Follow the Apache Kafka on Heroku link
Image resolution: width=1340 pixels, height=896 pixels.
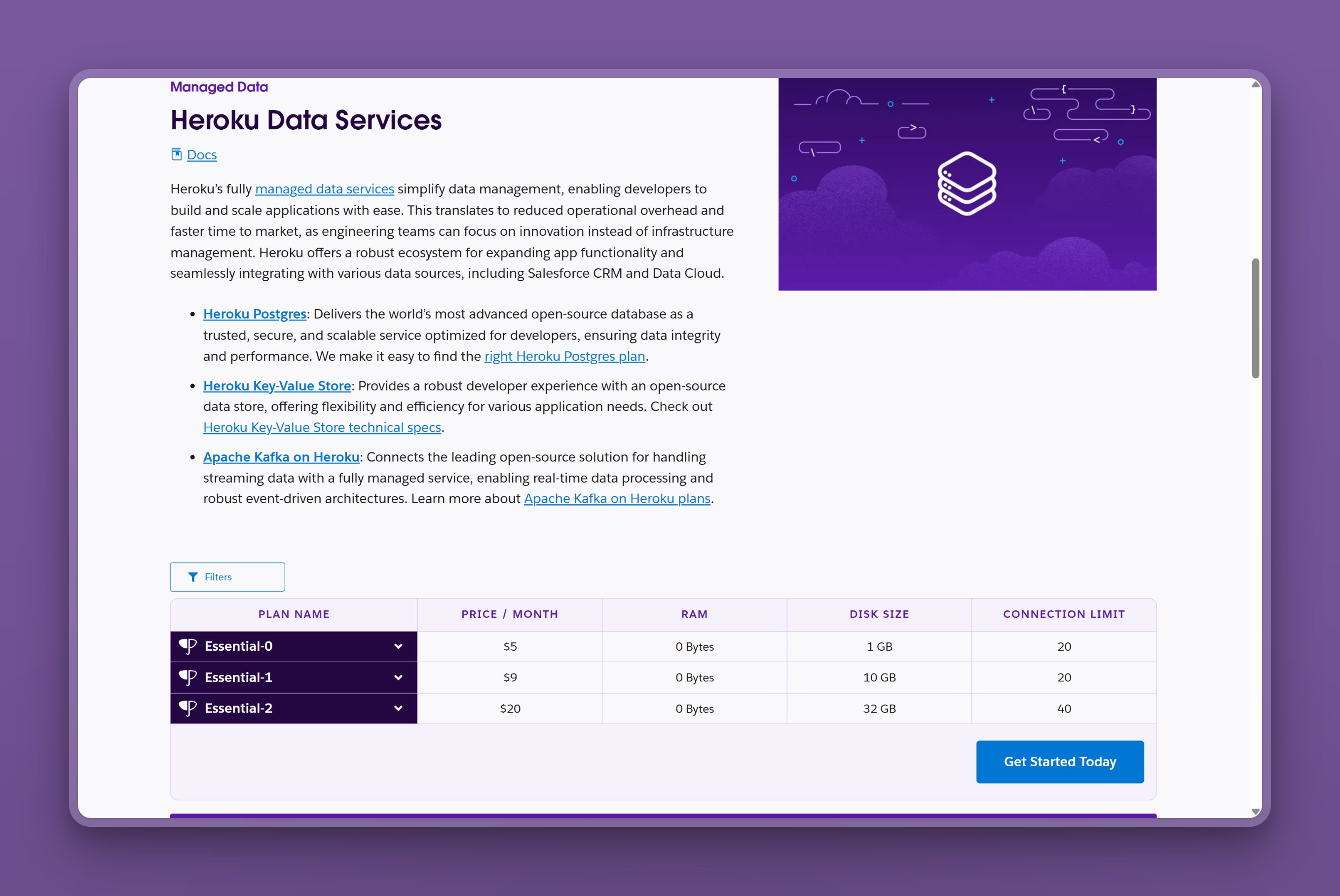281,457
